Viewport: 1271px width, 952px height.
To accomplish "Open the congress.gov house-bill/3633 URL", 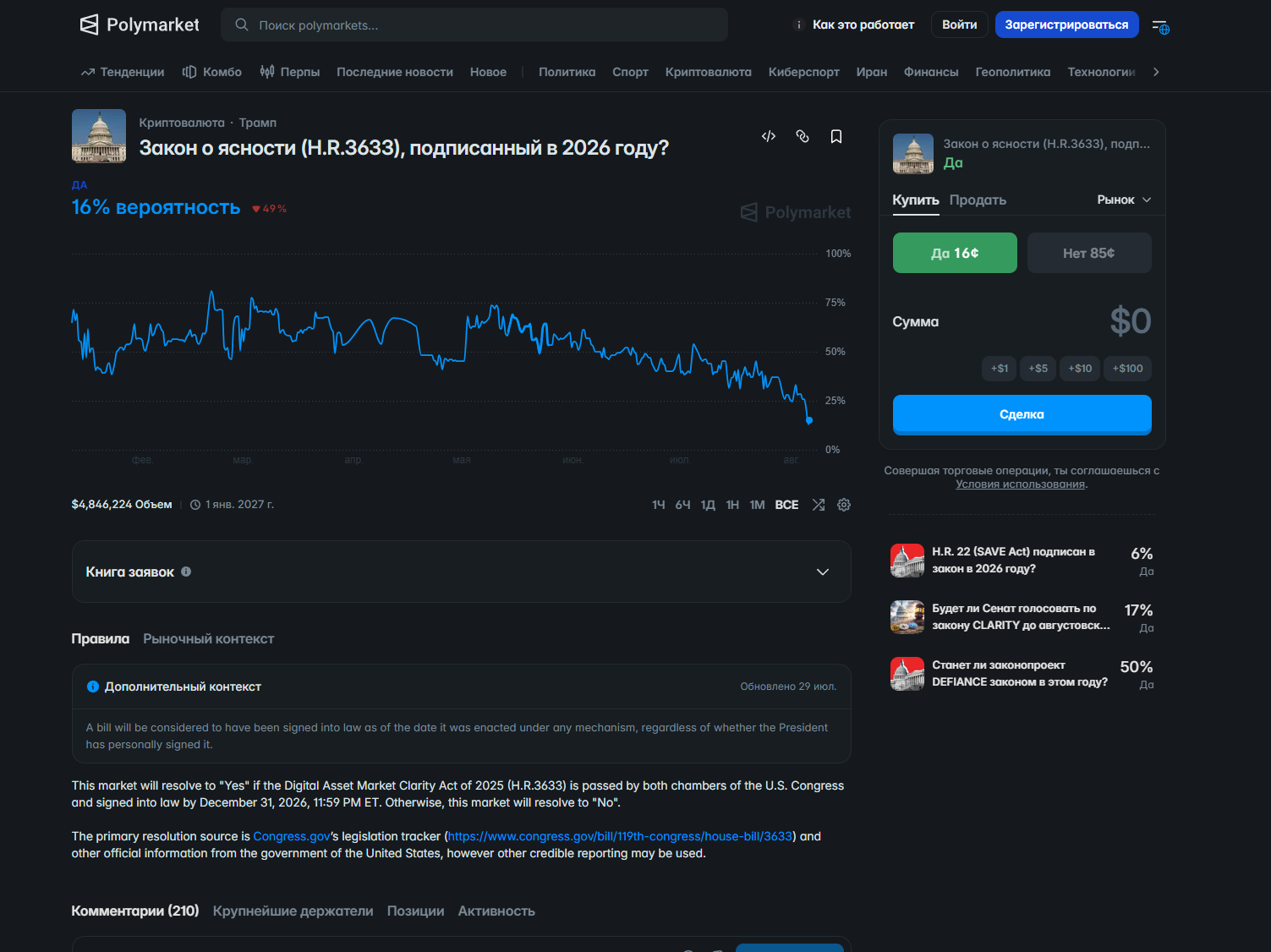I will [x=621, y=836].
